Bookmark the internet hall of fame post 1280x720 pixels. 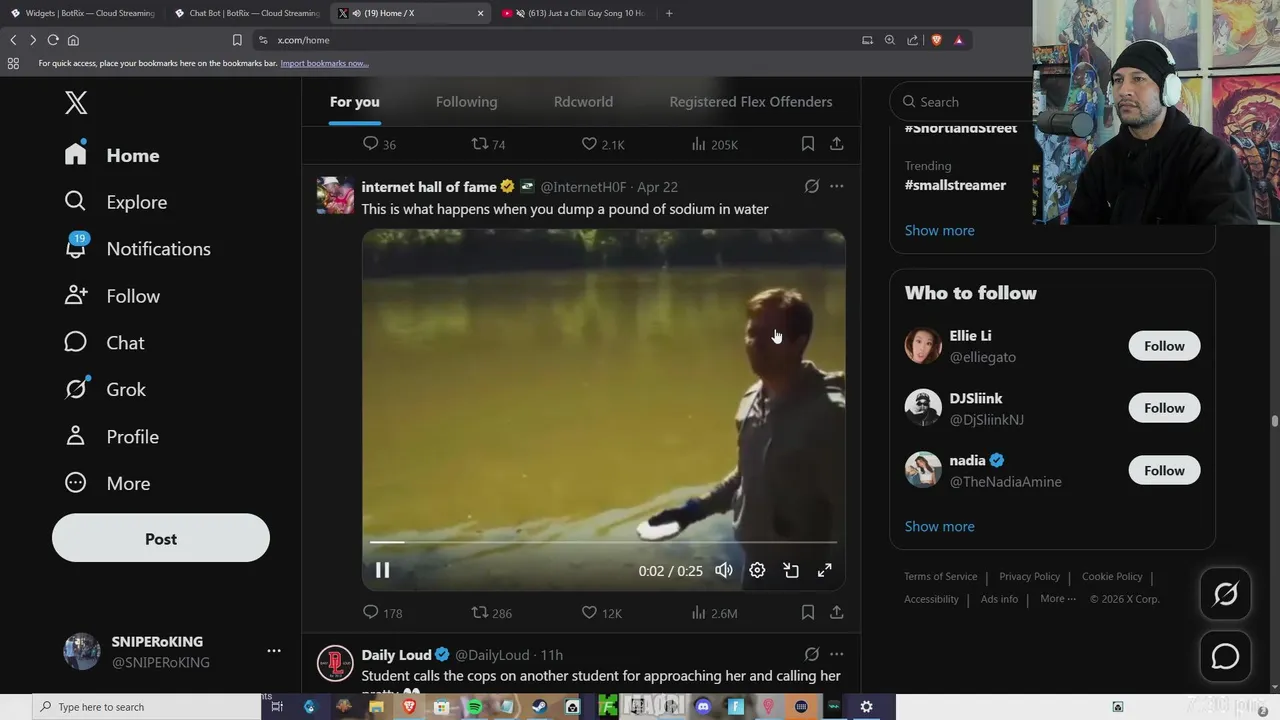(807, 612)
